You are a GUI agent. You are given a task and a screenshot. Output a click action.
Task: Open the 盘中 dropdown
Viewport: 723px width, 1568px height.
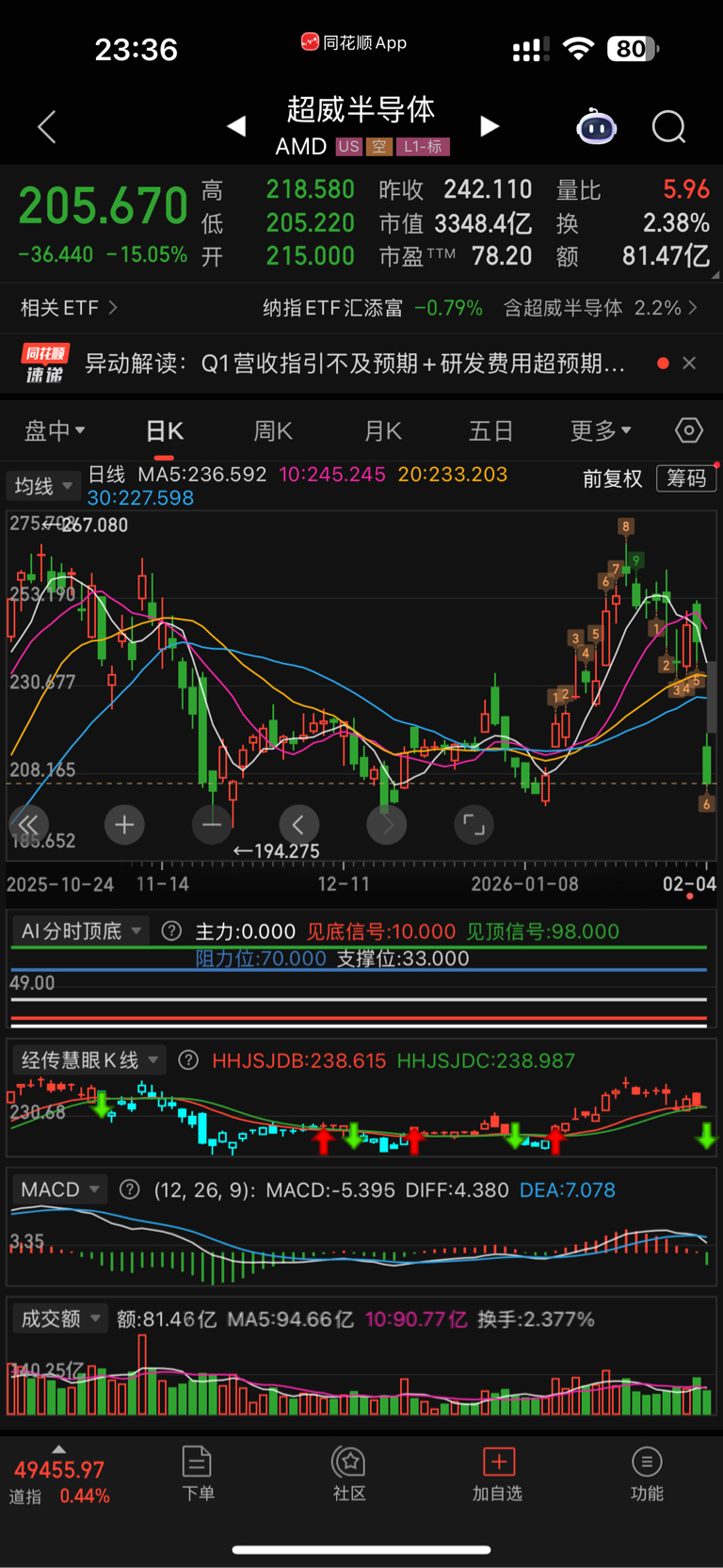pos(55,430)
